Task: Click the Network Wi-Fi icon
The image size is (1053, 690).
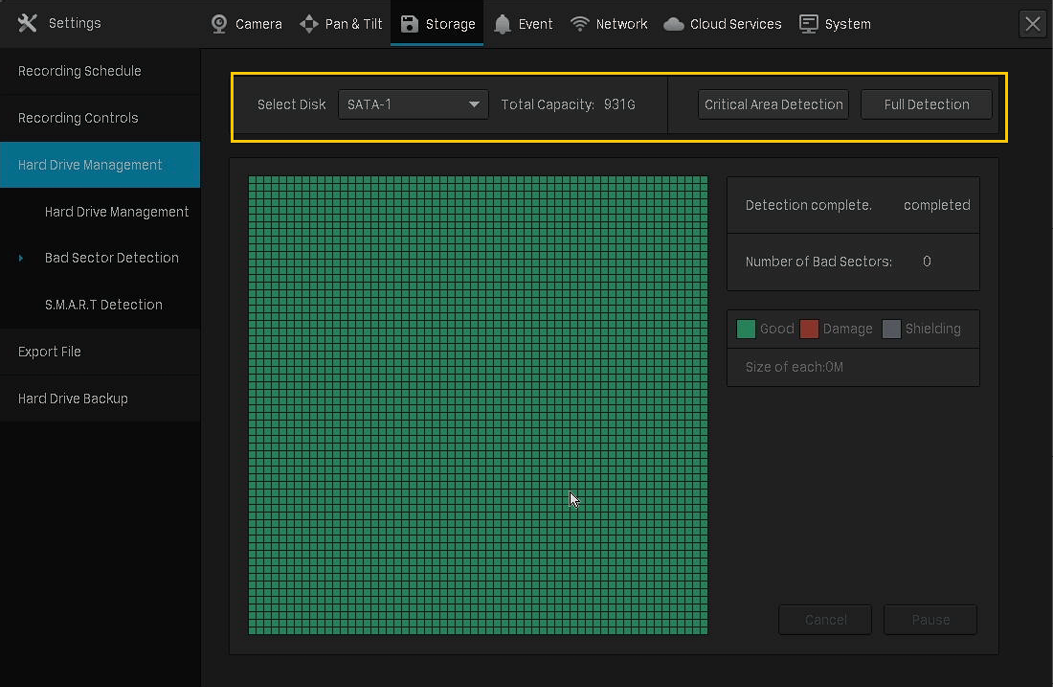Action: click(579, 24)
